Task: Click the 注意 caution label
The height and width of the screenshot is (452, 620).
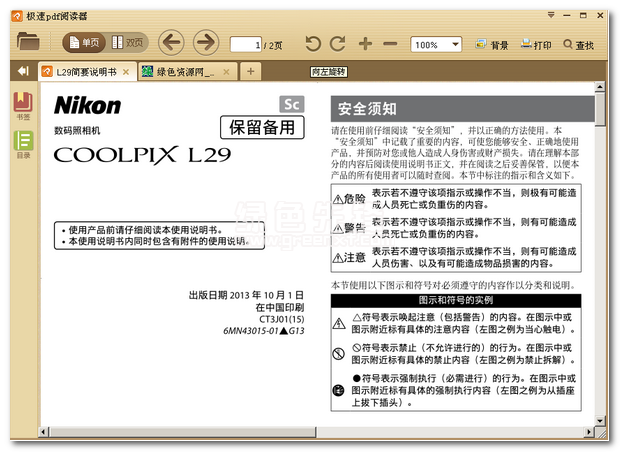Action: [349, 258]
